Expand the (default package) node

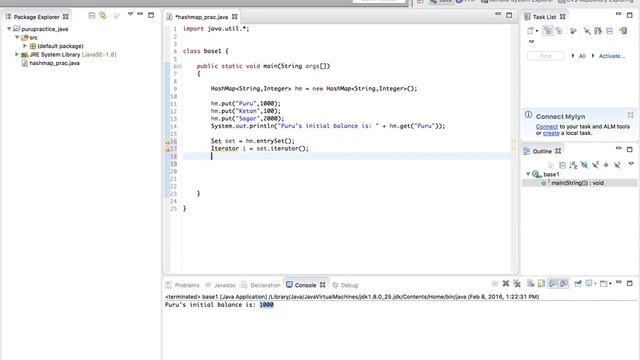(25, 46)
